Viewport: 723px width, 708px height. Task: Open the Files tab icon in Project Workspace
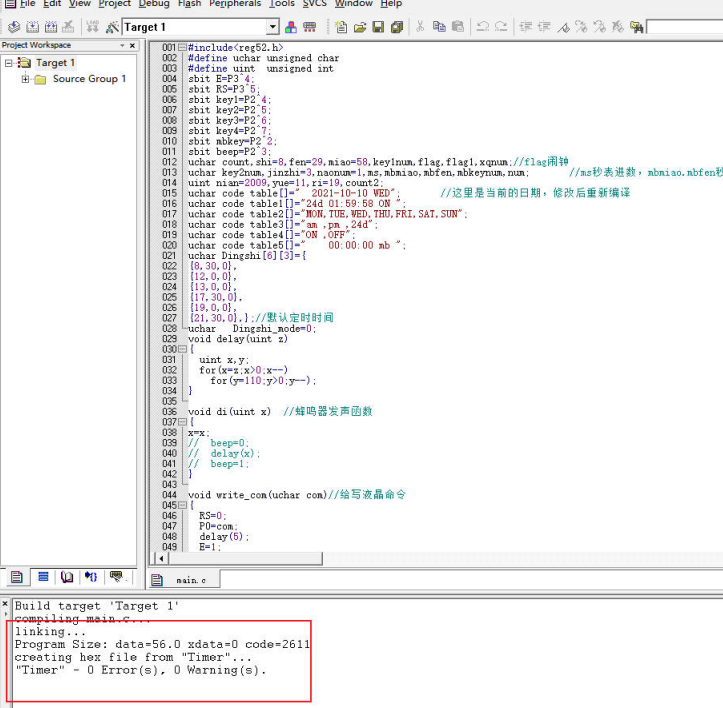click(x=17, y=577)
